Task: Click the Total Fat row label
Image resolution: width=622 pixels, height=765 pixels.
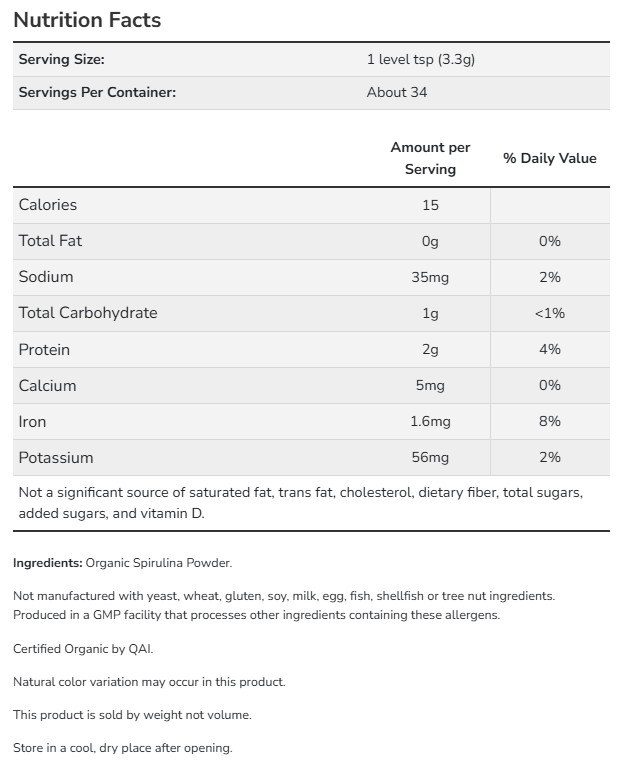Action: [x=50, y=241]
